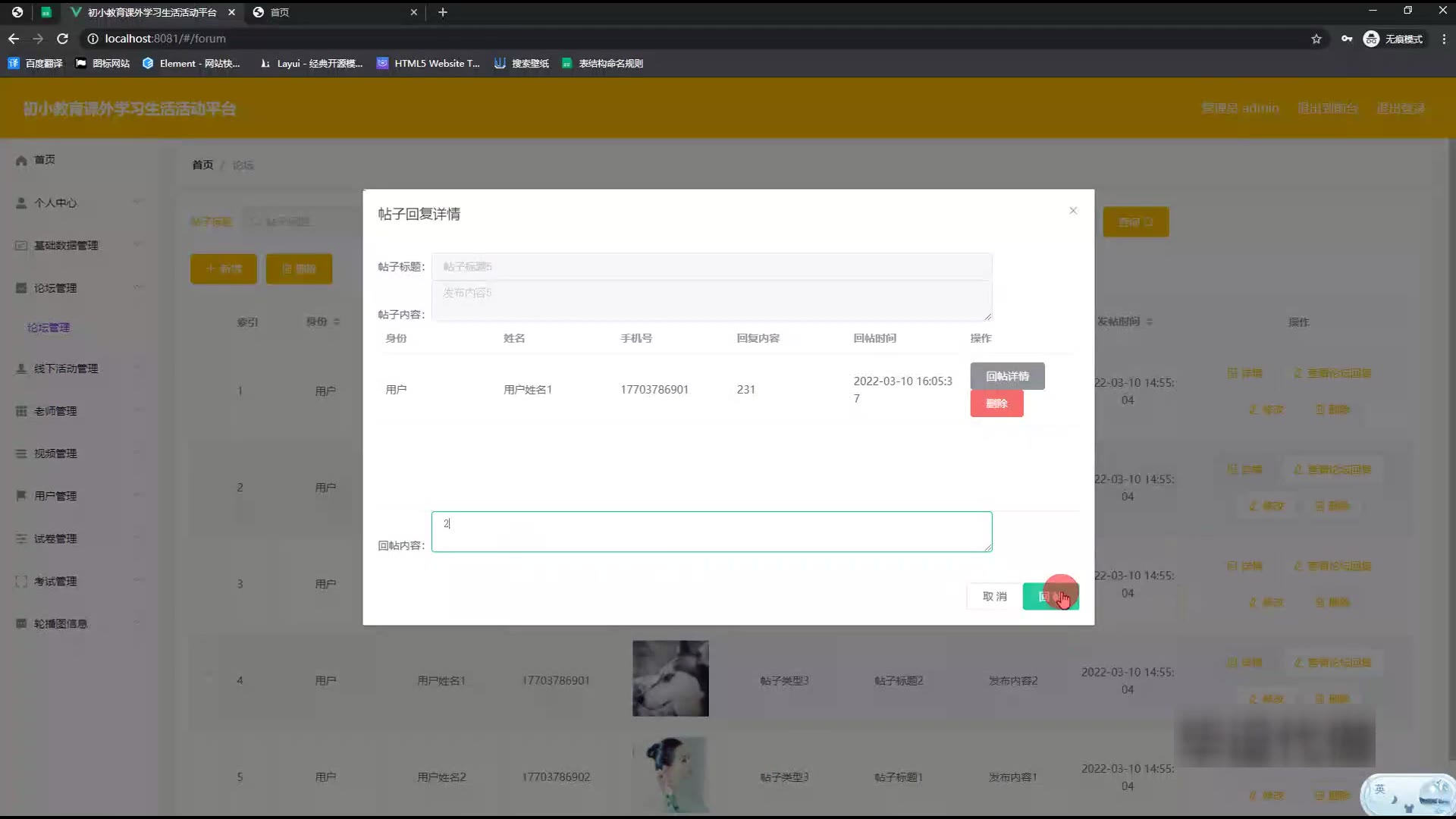
Task: Click 取消 button in the dialog
Action: tap(994, 597)
